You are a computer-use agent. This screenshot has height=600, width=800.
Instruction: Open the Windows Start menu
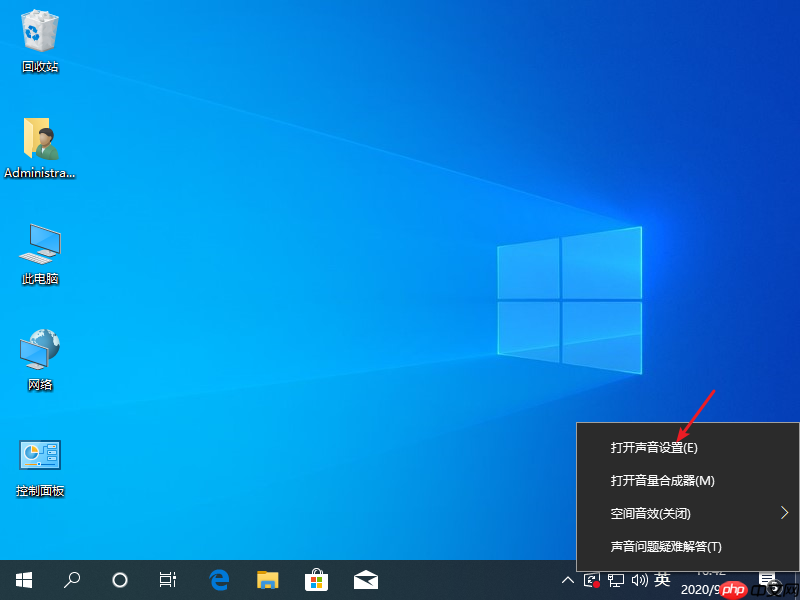pyautogui.click(x=24, y=580)
